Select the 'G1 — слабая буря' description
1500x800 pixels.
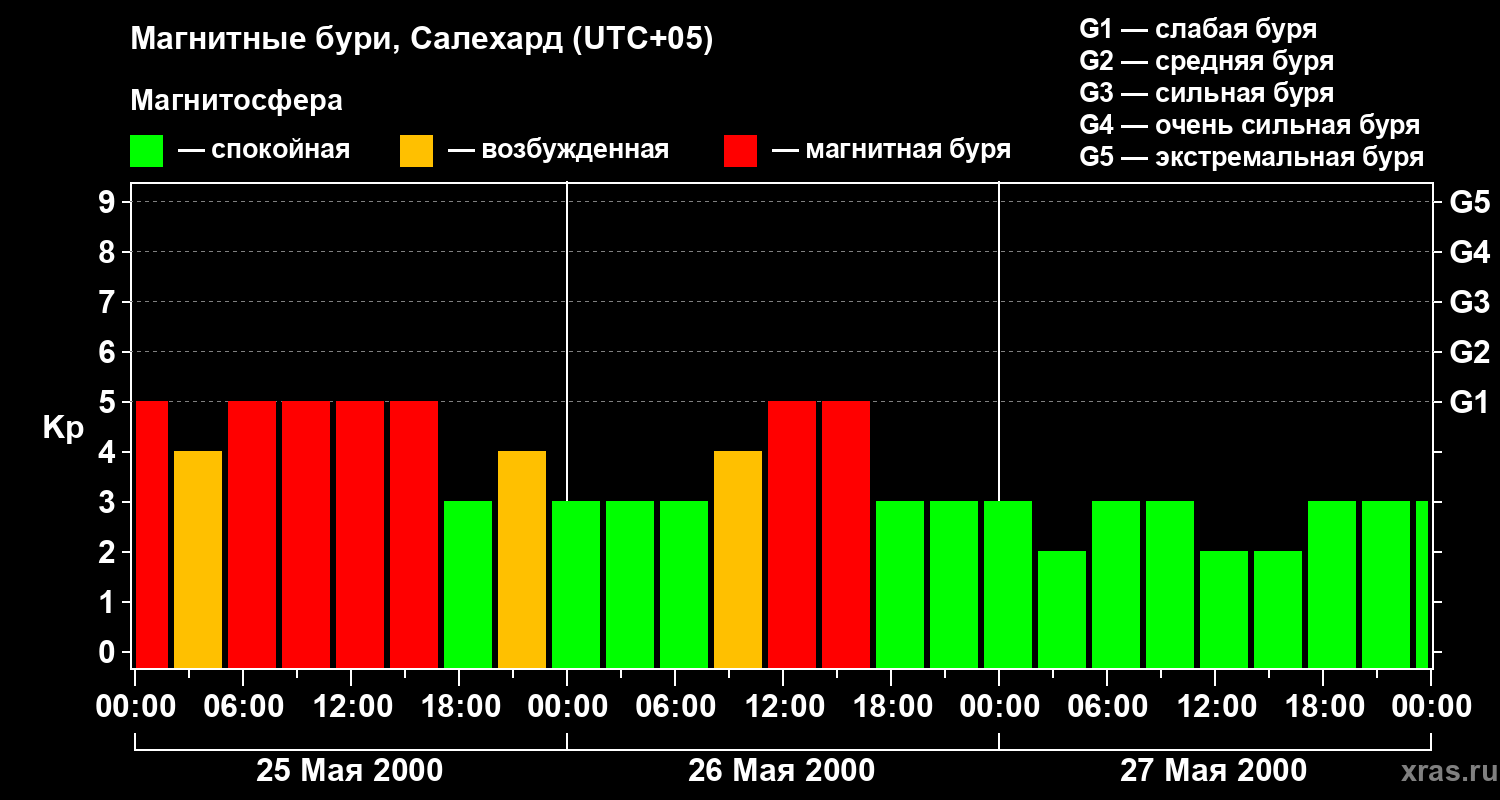click(1198, 29)
